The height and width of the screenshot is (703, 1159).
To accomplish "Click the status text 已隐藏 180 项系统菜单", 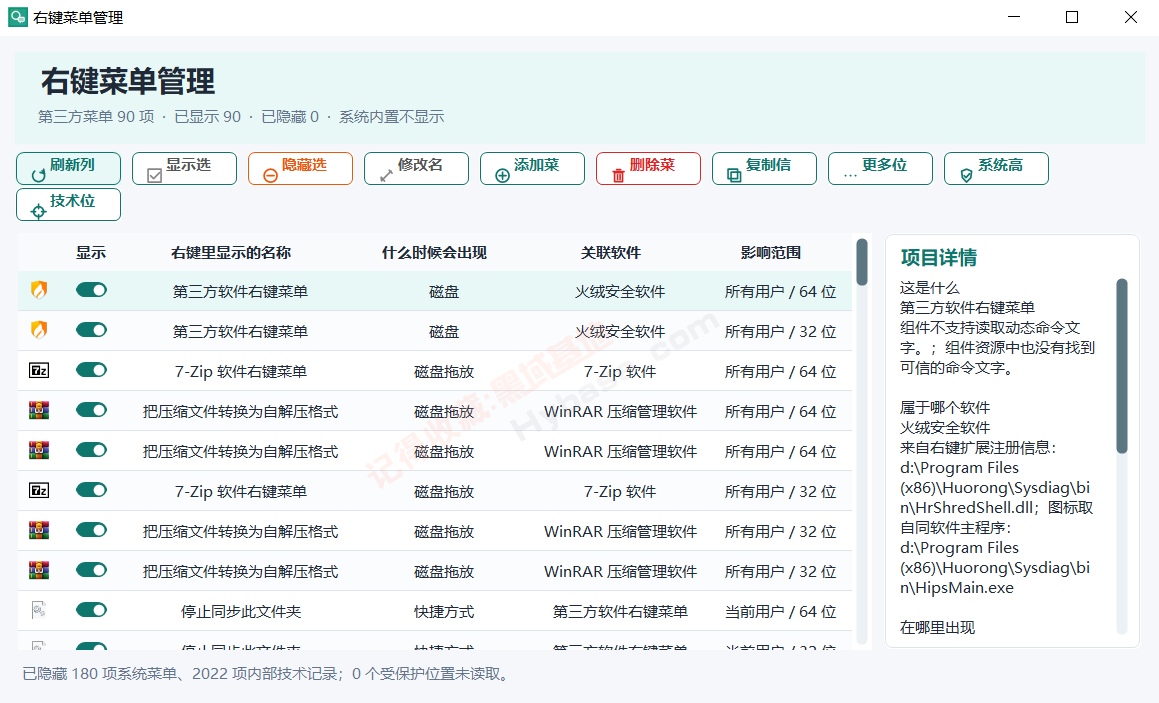I will pos(100,674).
